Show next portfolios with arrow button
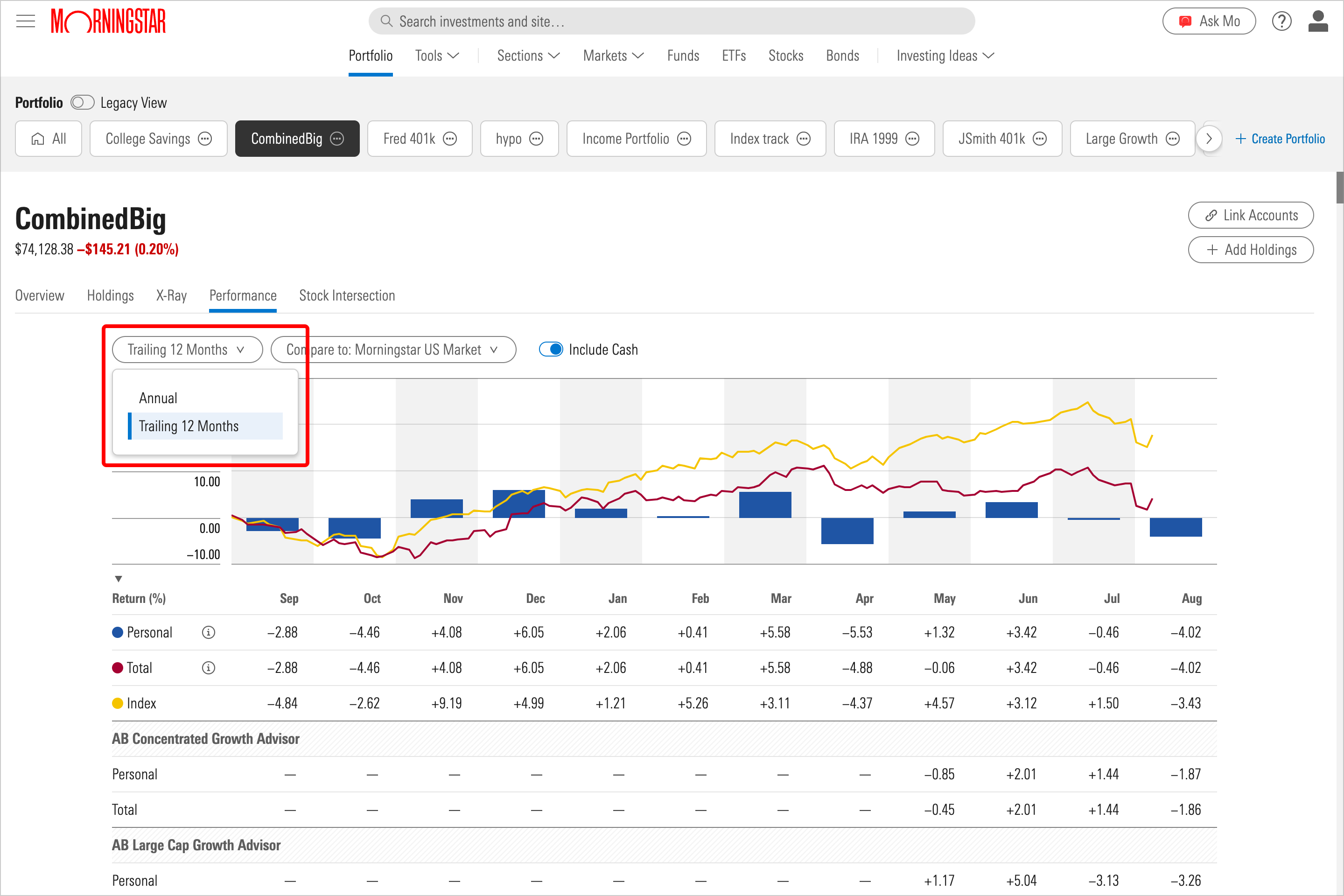 (1209, 139)
